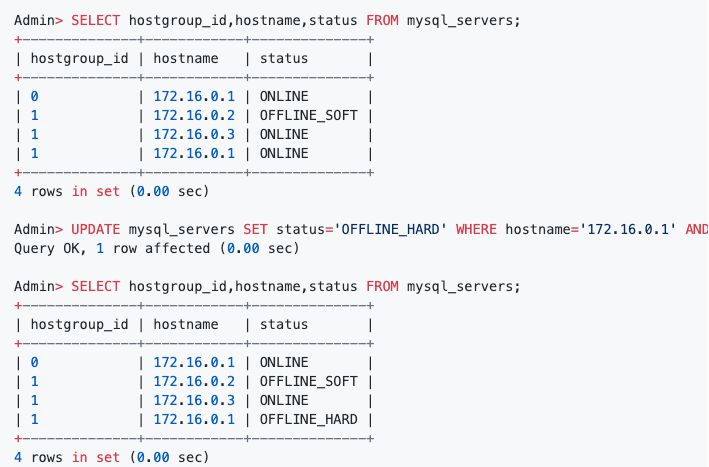Click 172.16.0.3 in the first result table

tap(194, 134)
